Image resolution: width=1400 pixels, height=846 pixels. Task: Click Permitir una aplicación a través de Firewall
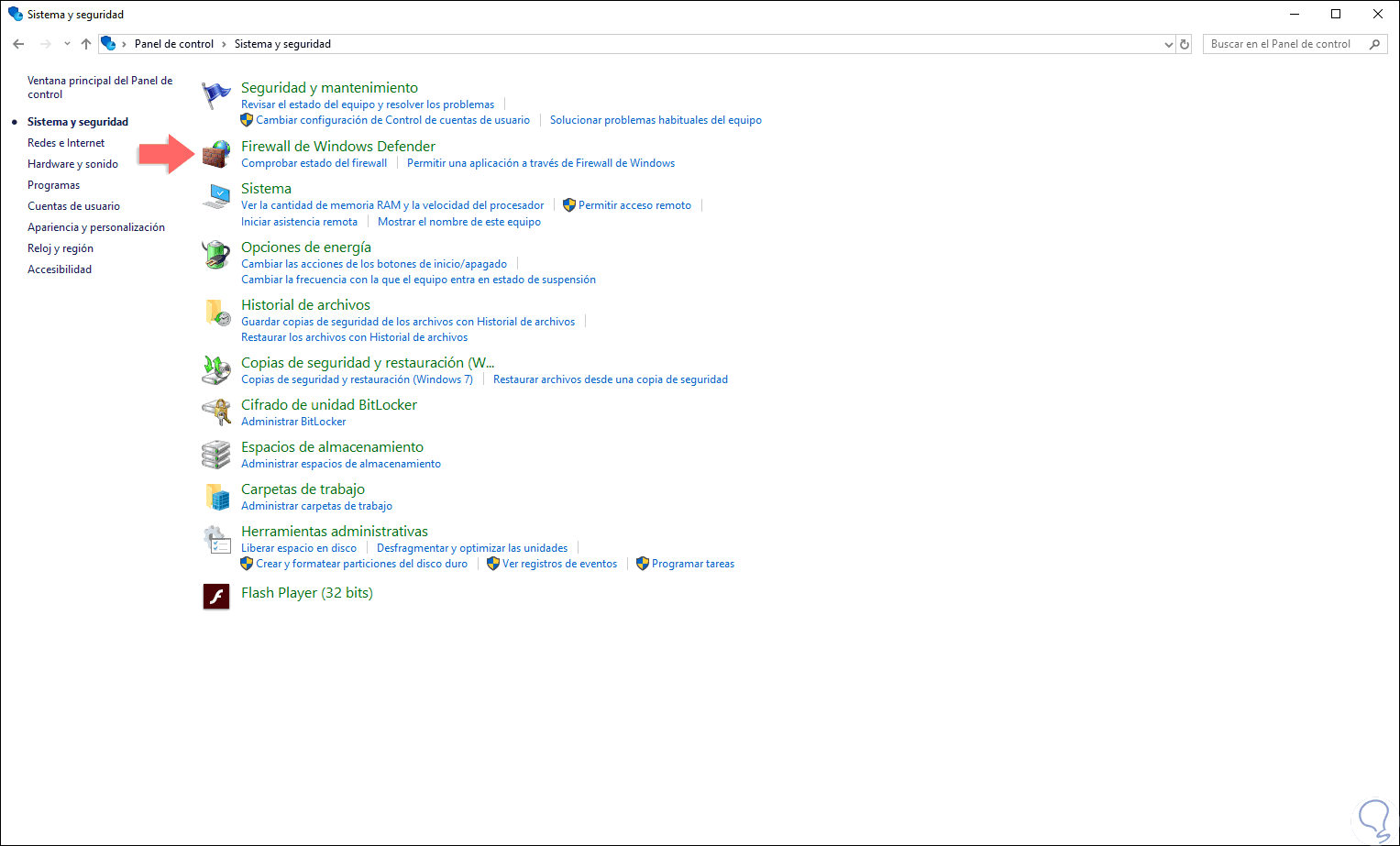click(x=541, y=163)
